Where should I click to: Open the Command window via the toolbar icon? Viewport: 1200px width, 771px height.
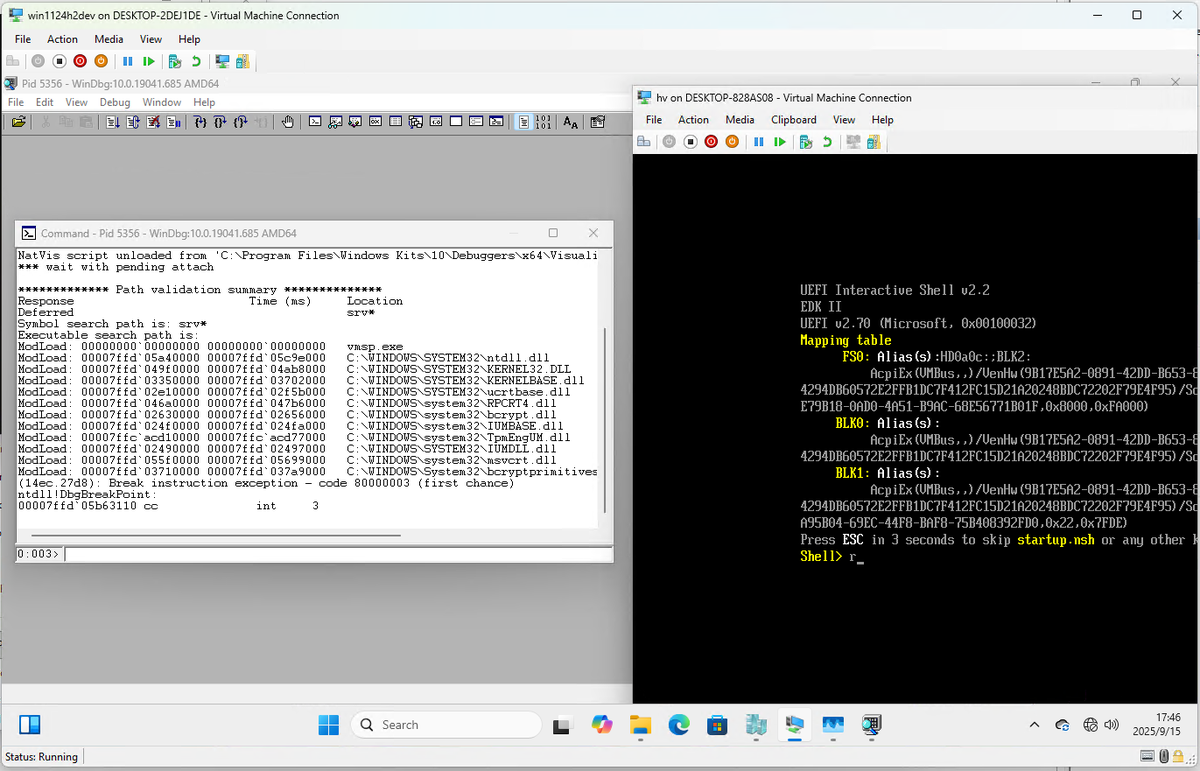coord(315,122)
